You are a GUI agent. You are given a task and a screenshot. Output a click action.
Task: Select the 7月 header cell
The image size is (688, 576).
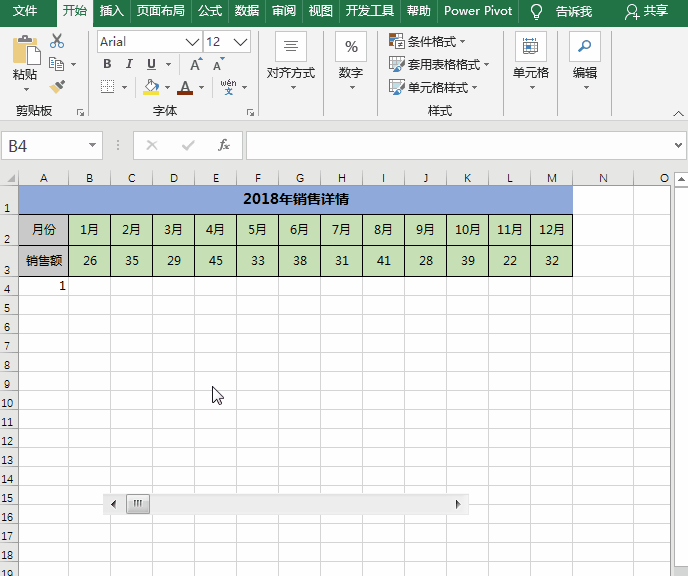click(341, 230)
